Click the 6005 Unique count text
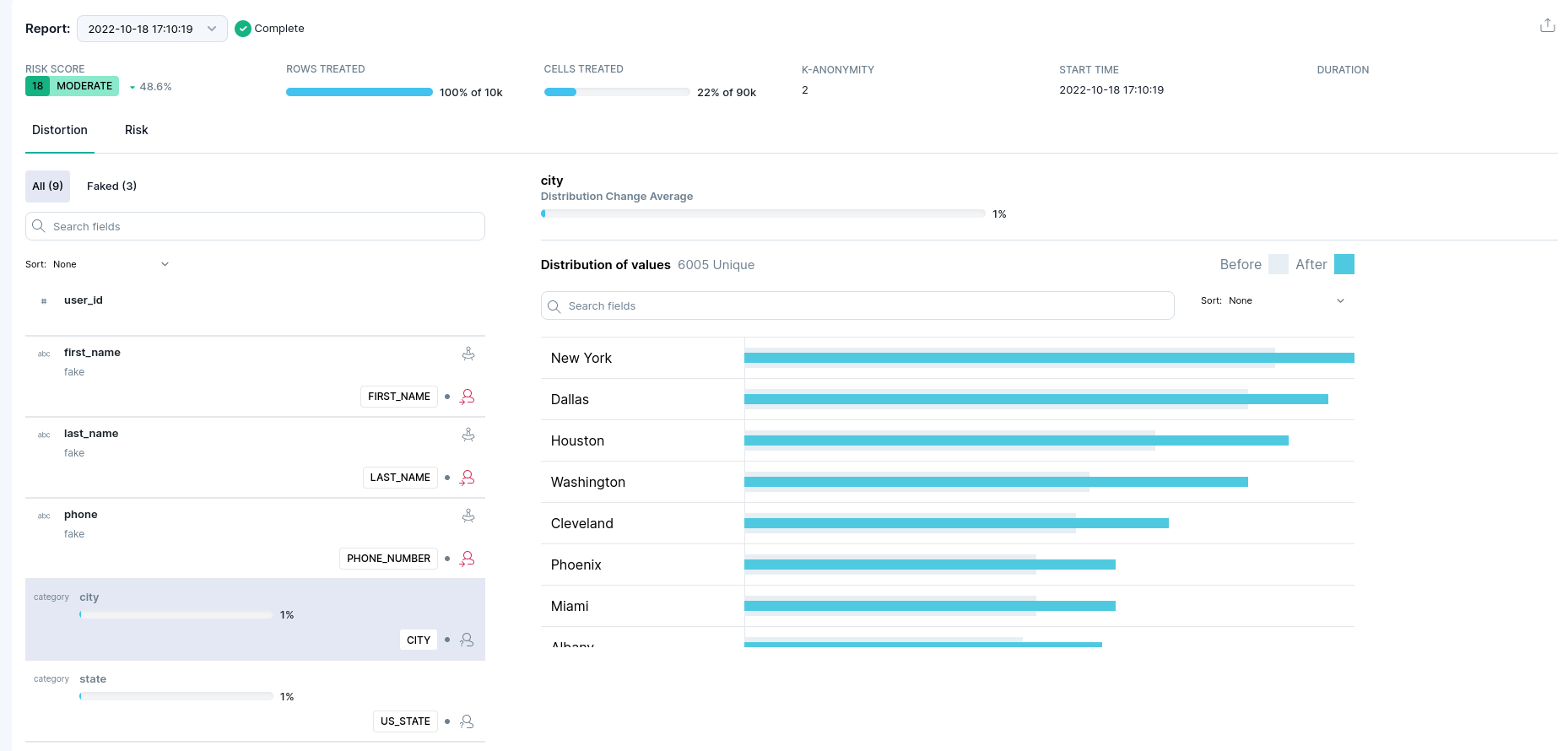The width and height of the screenshot is (1568, 751). point(716,265)
